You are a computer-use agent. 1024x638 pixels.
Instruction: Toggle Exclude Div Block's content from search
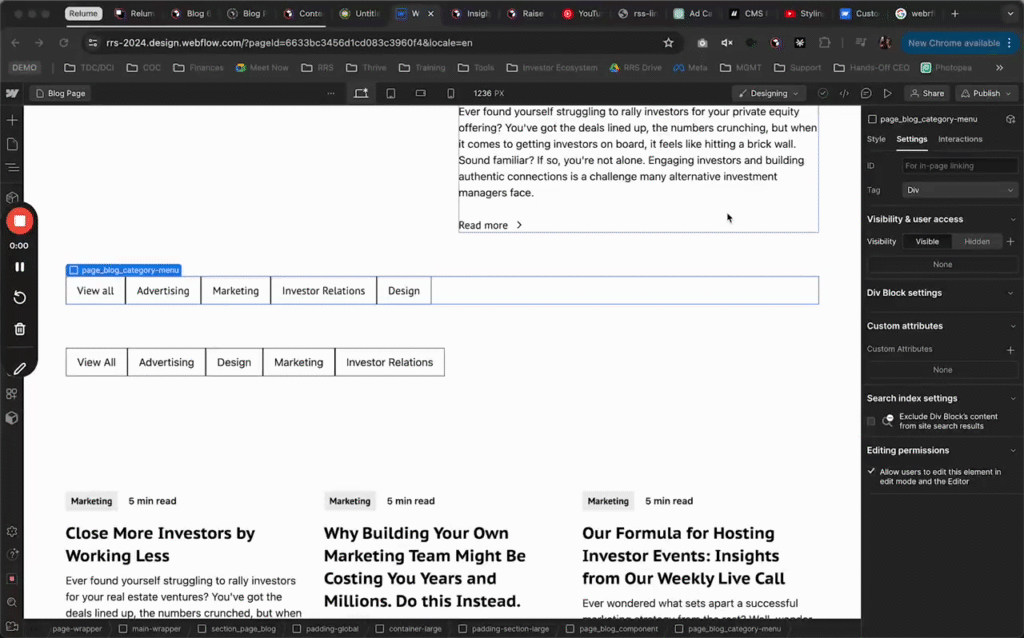(x=871, y=421)
